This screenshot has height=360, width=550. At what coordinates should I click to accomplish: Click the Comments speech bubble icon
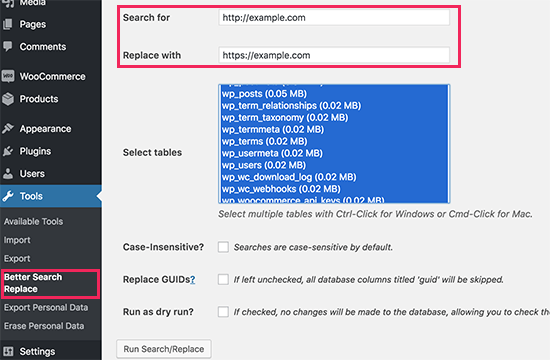click(8, 46)
